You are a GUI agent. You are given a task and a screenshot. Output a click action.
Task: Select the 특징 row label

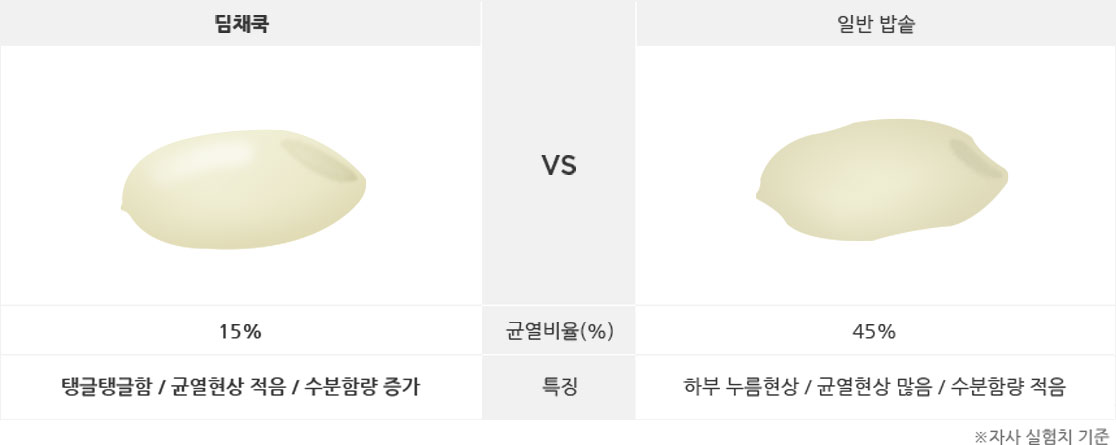[559, 387]
